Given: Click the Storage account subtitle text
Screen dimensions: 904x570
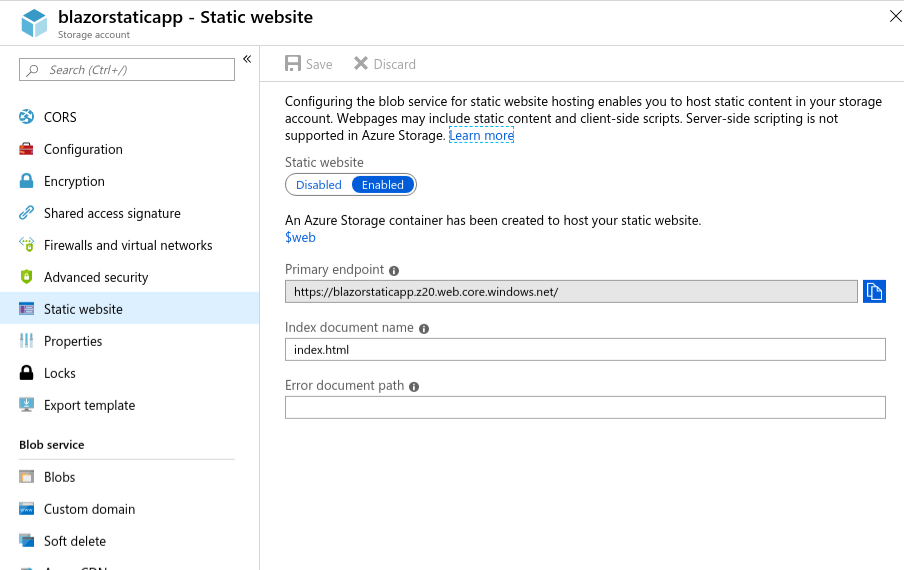Looking at the screenshot, I should point(93,35).
